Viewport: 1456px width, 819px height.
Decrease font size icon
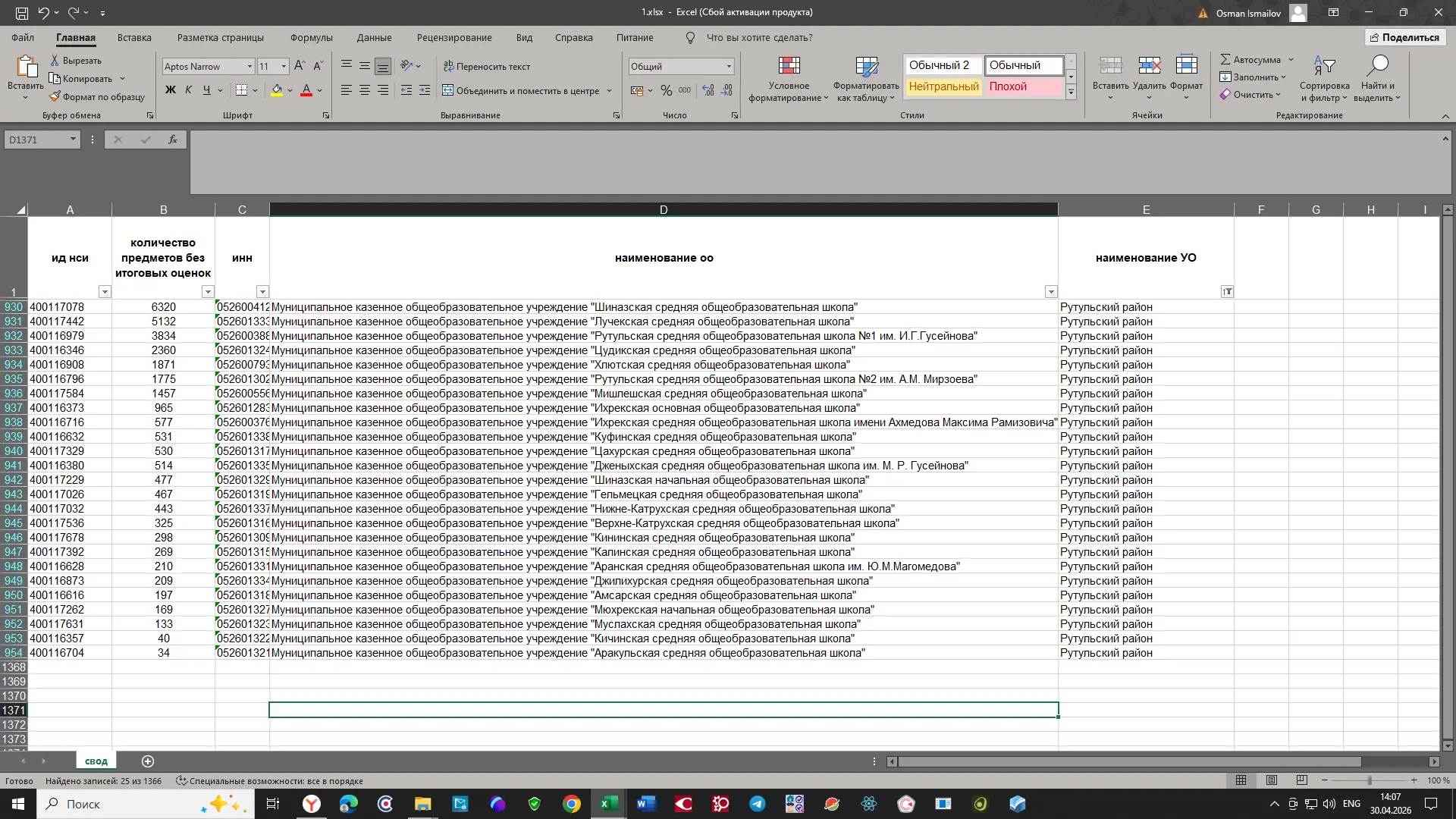coord(318,66)
